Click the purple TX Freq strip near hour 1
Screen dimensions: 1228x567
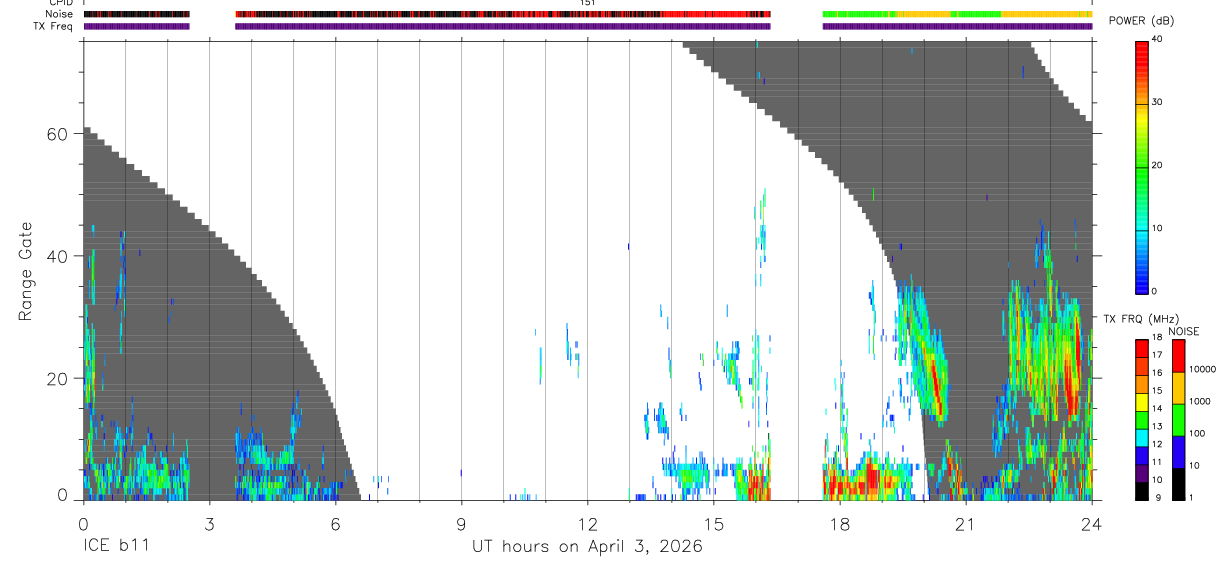(x=136, y=26)
